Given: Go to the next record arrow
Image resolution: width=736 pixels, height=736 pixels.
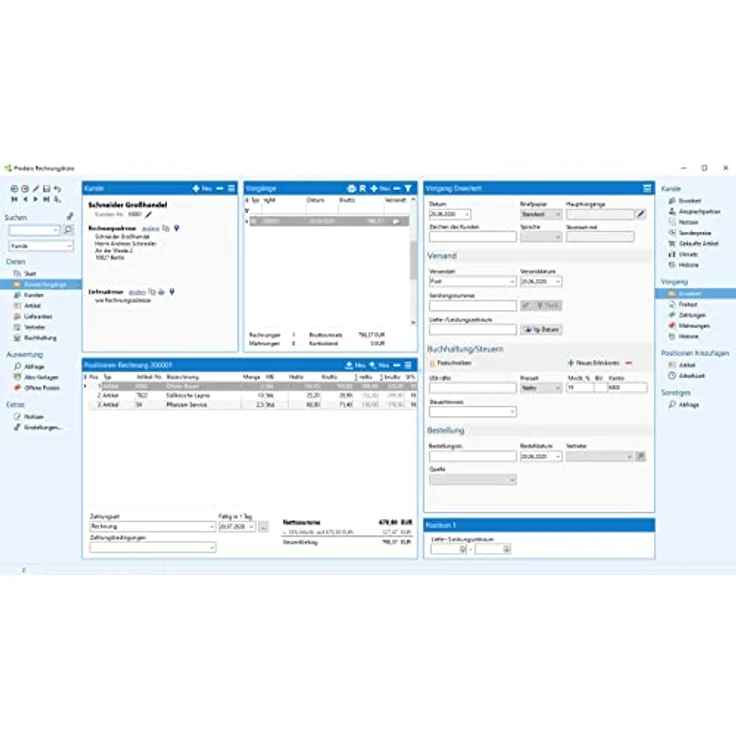Looking at the screenshot, I should [36, 199].
